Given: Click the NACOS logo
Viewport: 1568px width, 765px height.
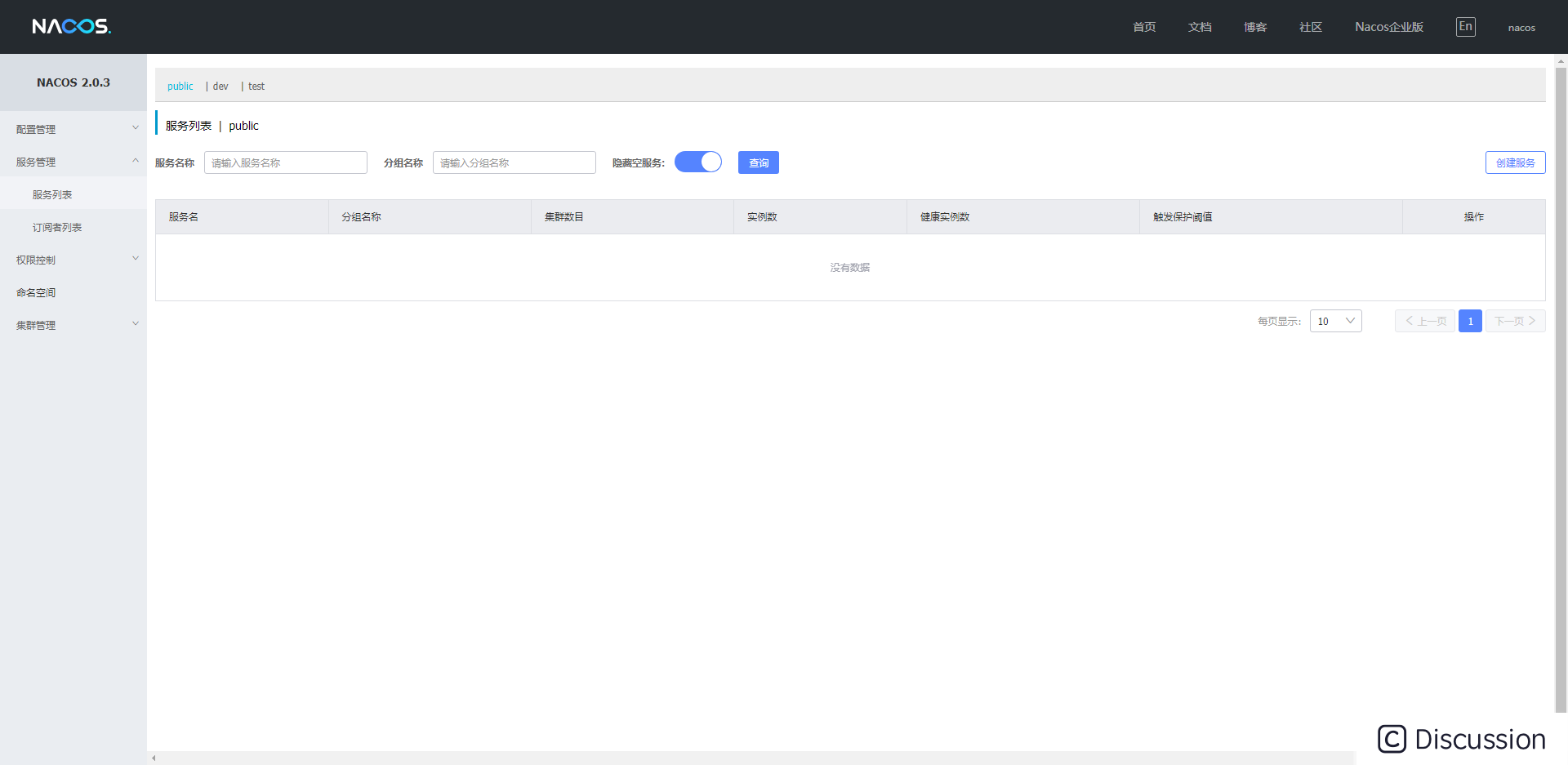Looking at the screenshot, I should click(x=72, y=26).
